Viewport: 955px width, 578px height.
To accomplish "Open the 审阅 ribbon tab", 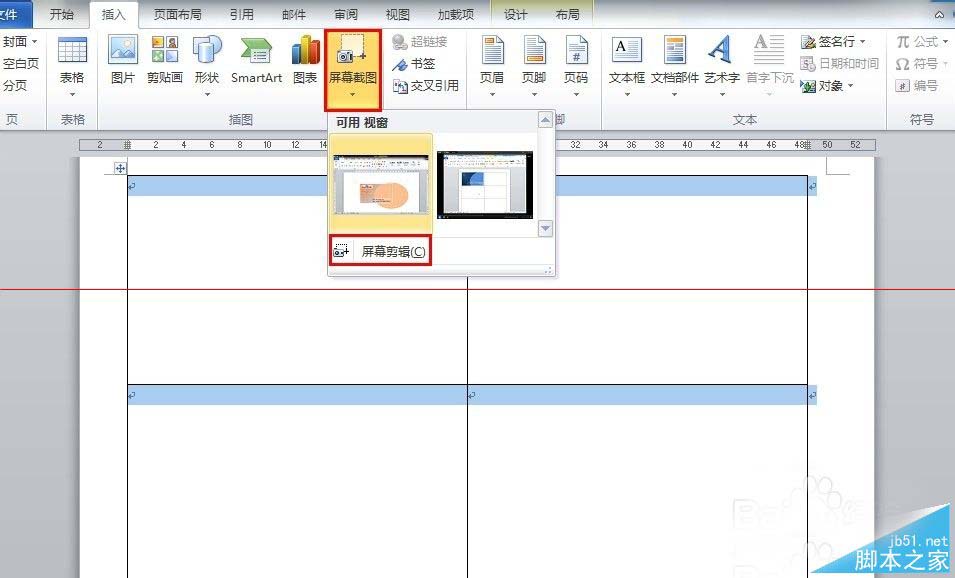I will (345, 14).
